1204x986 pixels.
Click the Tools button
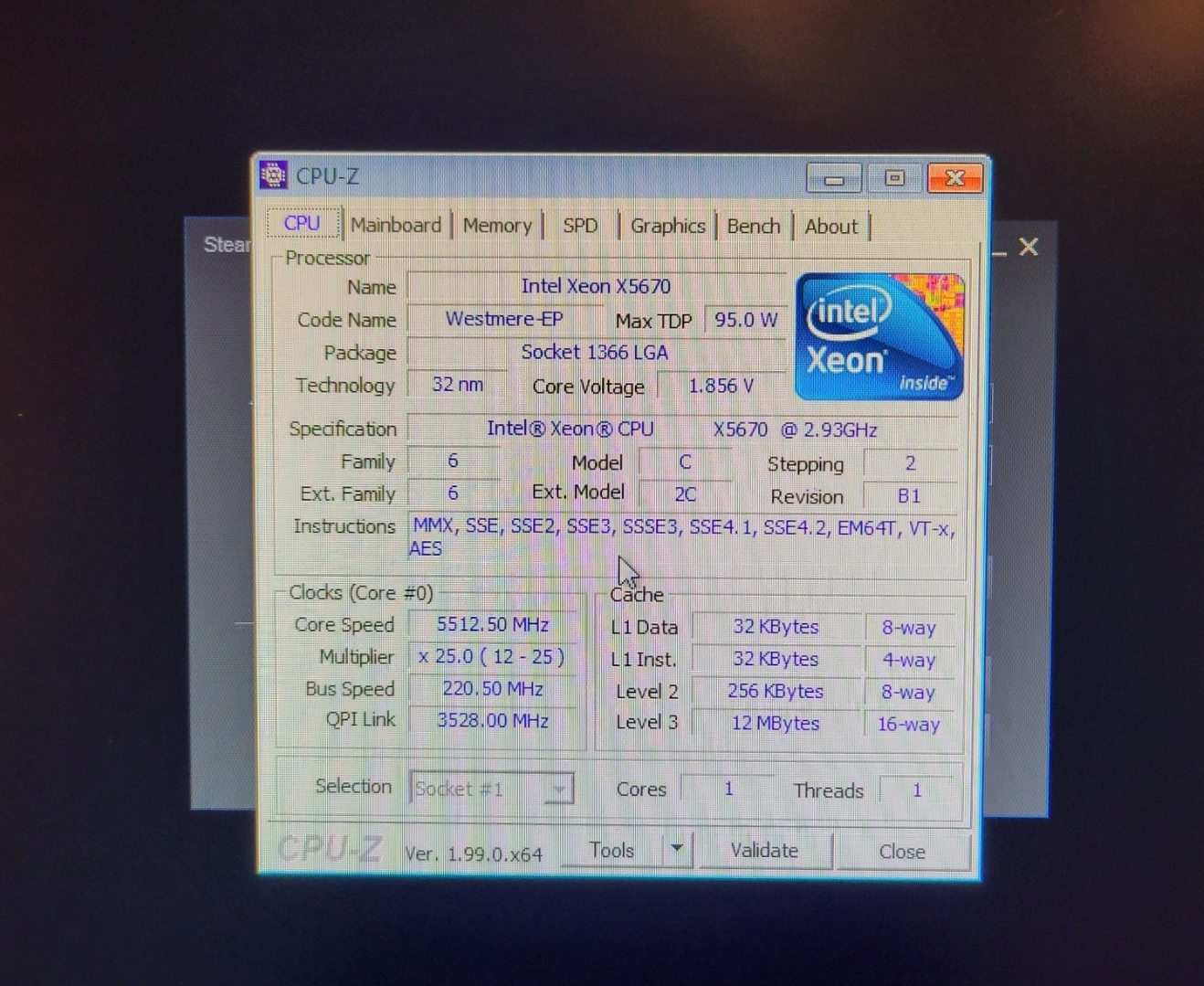(x=612, y=851)
